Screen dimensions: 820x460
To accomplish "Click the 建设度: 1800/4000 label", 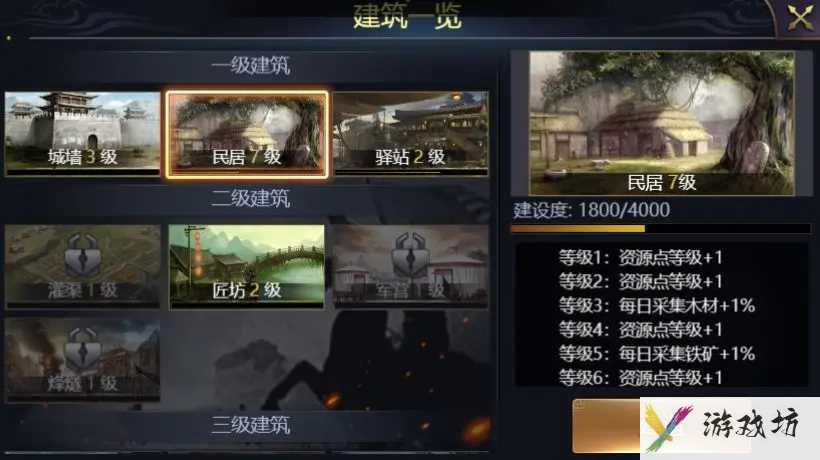I will coord(591,210).
